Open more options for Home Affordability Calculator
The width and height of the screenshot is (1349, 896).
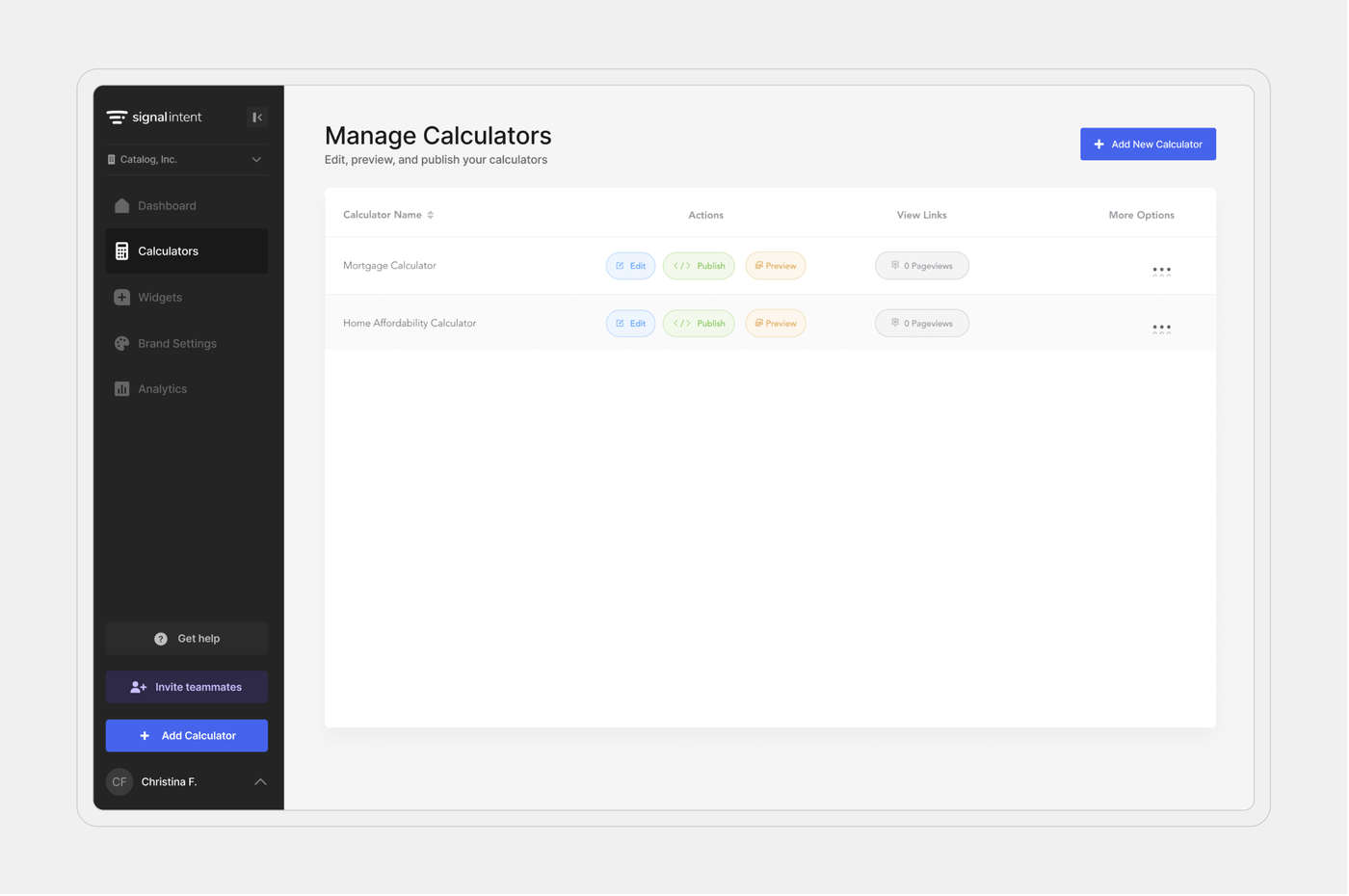[1162, 329]
